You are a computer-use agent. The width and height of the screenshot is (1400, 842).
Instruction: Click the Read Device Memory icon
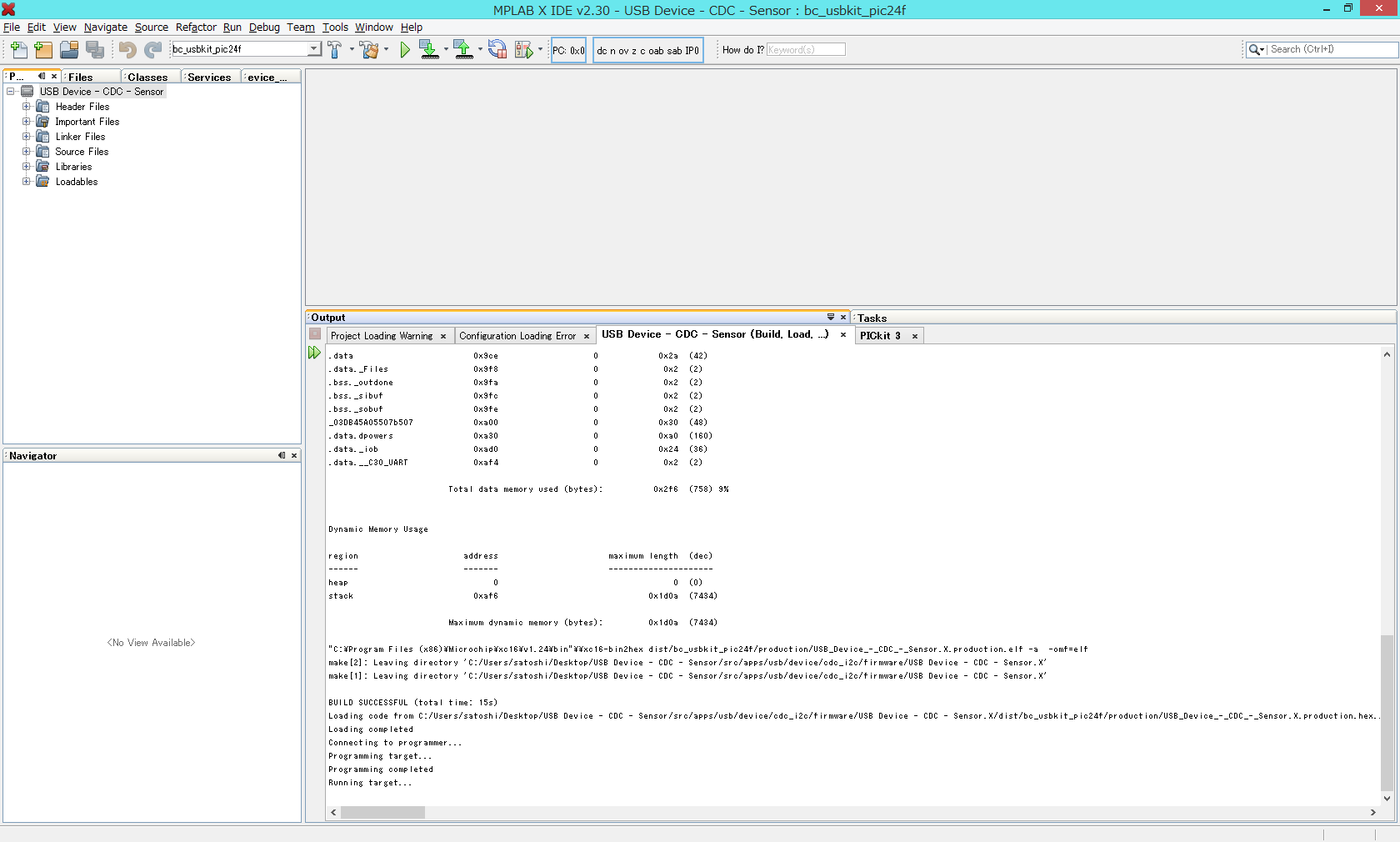[463, 50]
